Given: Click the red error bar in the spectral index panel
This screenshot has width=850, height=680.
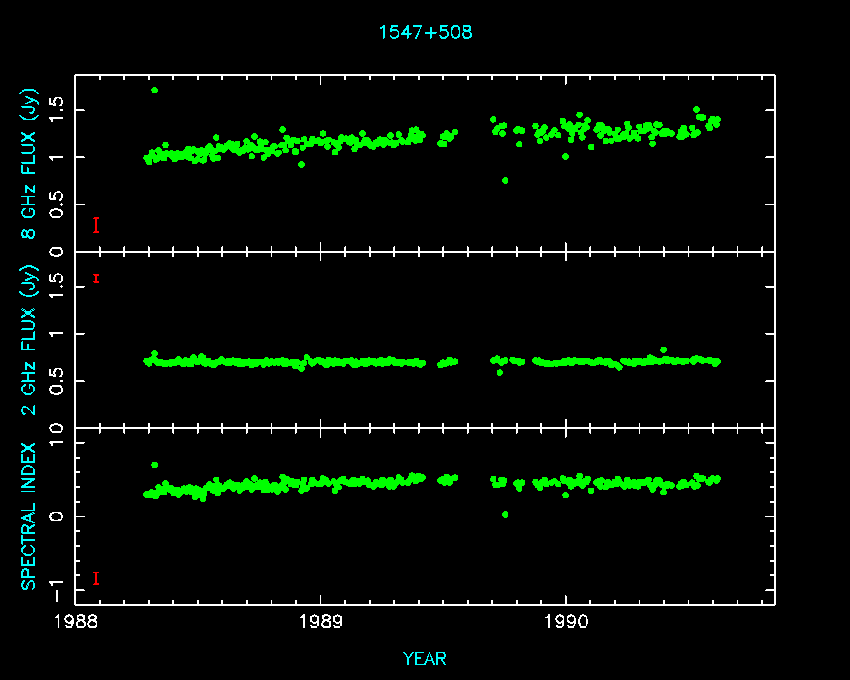Looking at the screenshot, I should pos(96,578).
